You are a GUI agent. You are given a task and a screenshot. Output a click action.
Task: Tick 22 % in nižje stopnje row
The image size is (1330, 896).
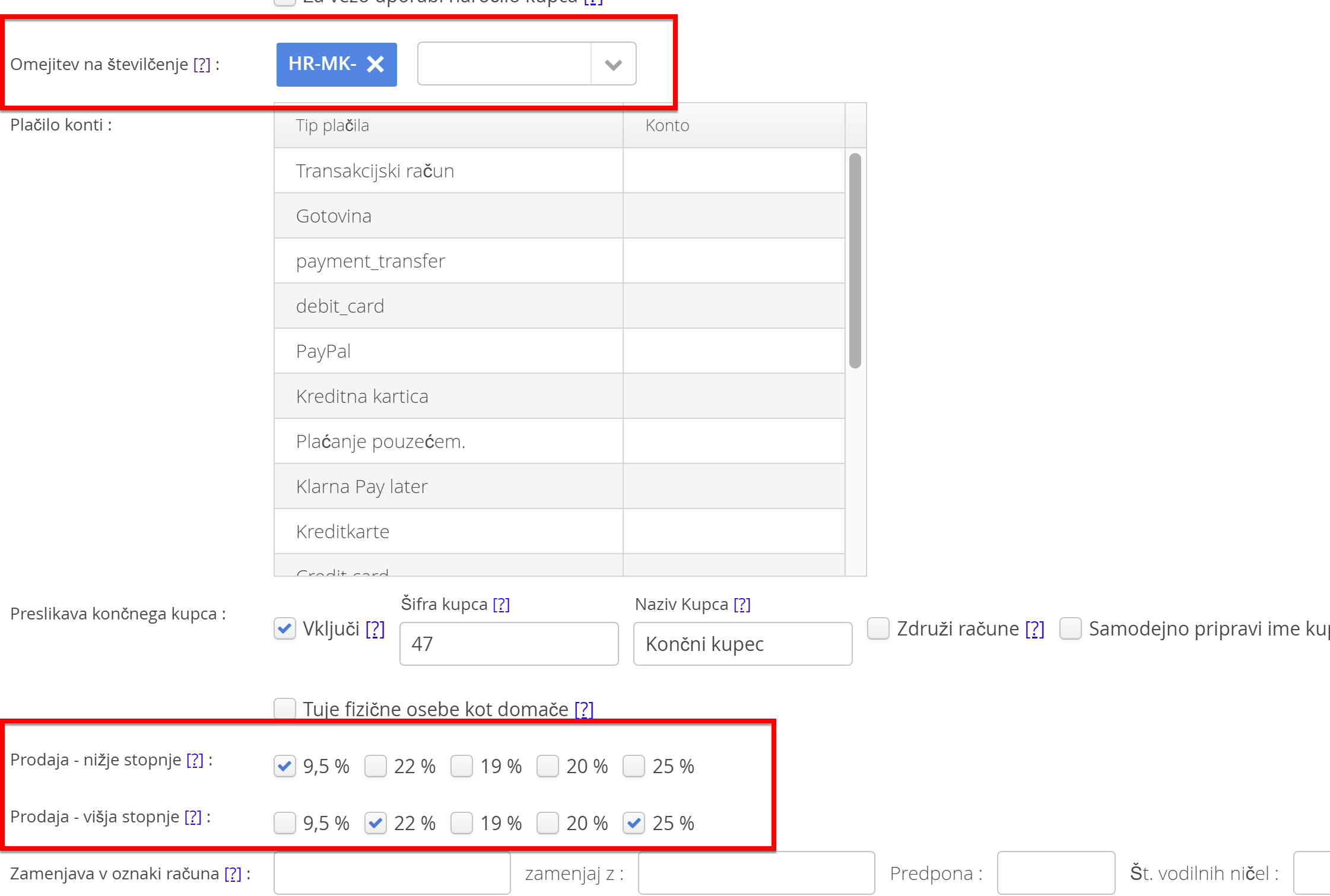point(376,766)
